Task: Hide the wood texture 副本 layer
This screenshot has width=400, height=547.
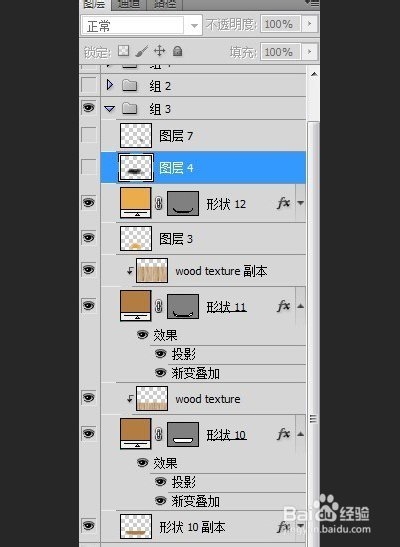Action: pos(89,270)
